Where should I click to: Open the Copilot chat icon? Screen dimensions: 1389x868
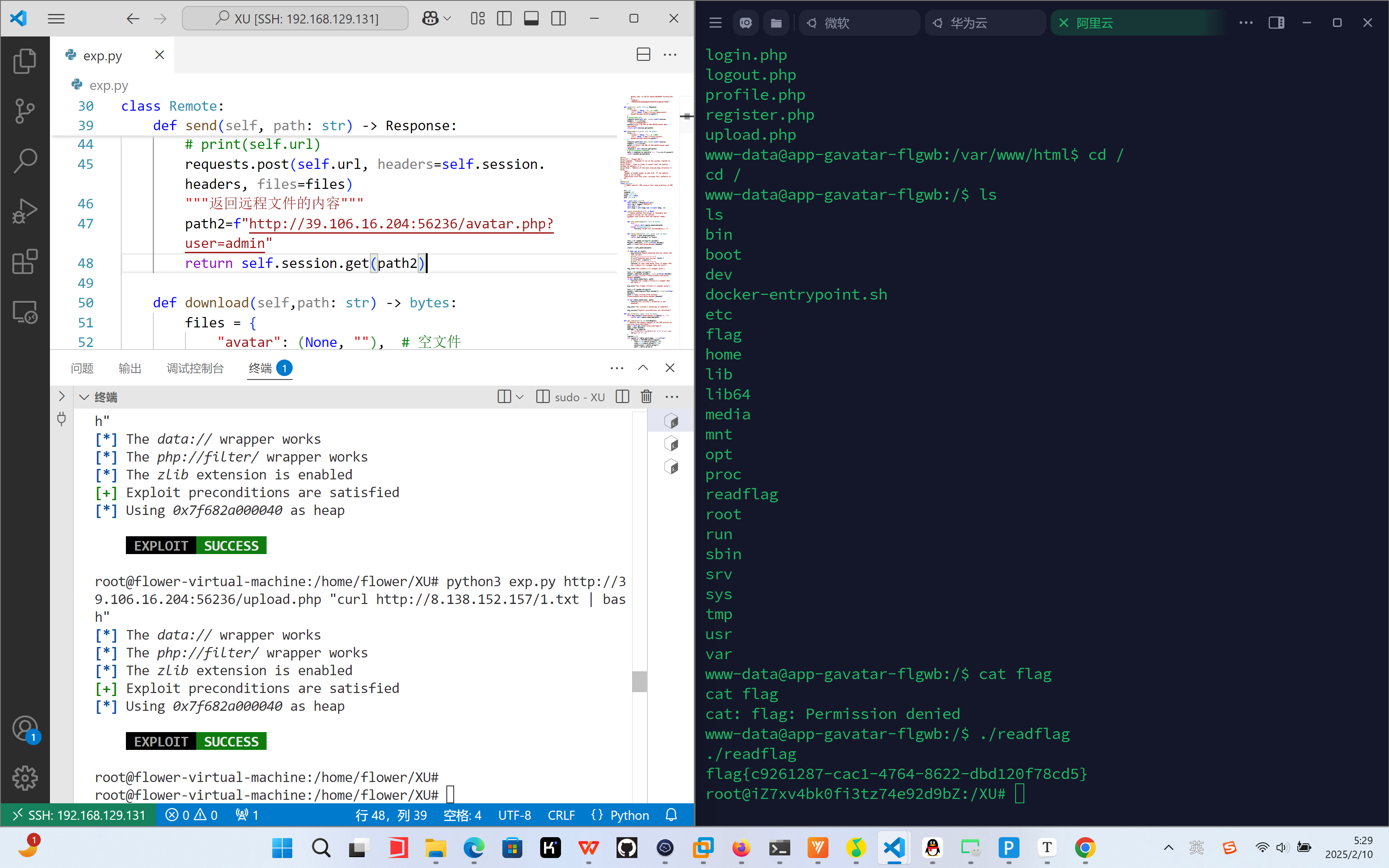430,19
